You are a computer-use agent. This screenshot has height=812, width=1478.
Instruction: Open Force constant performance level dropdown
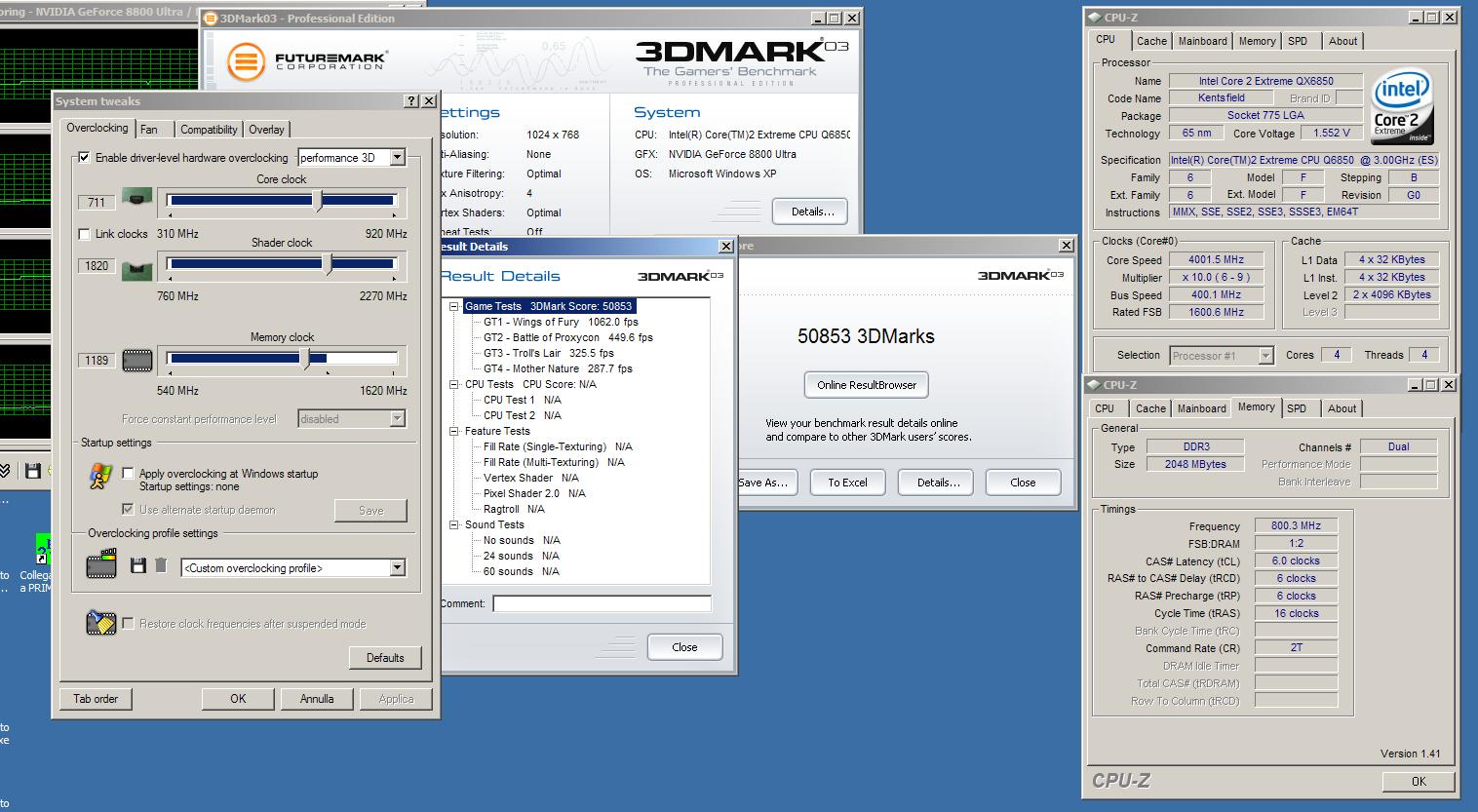[397, 419]
